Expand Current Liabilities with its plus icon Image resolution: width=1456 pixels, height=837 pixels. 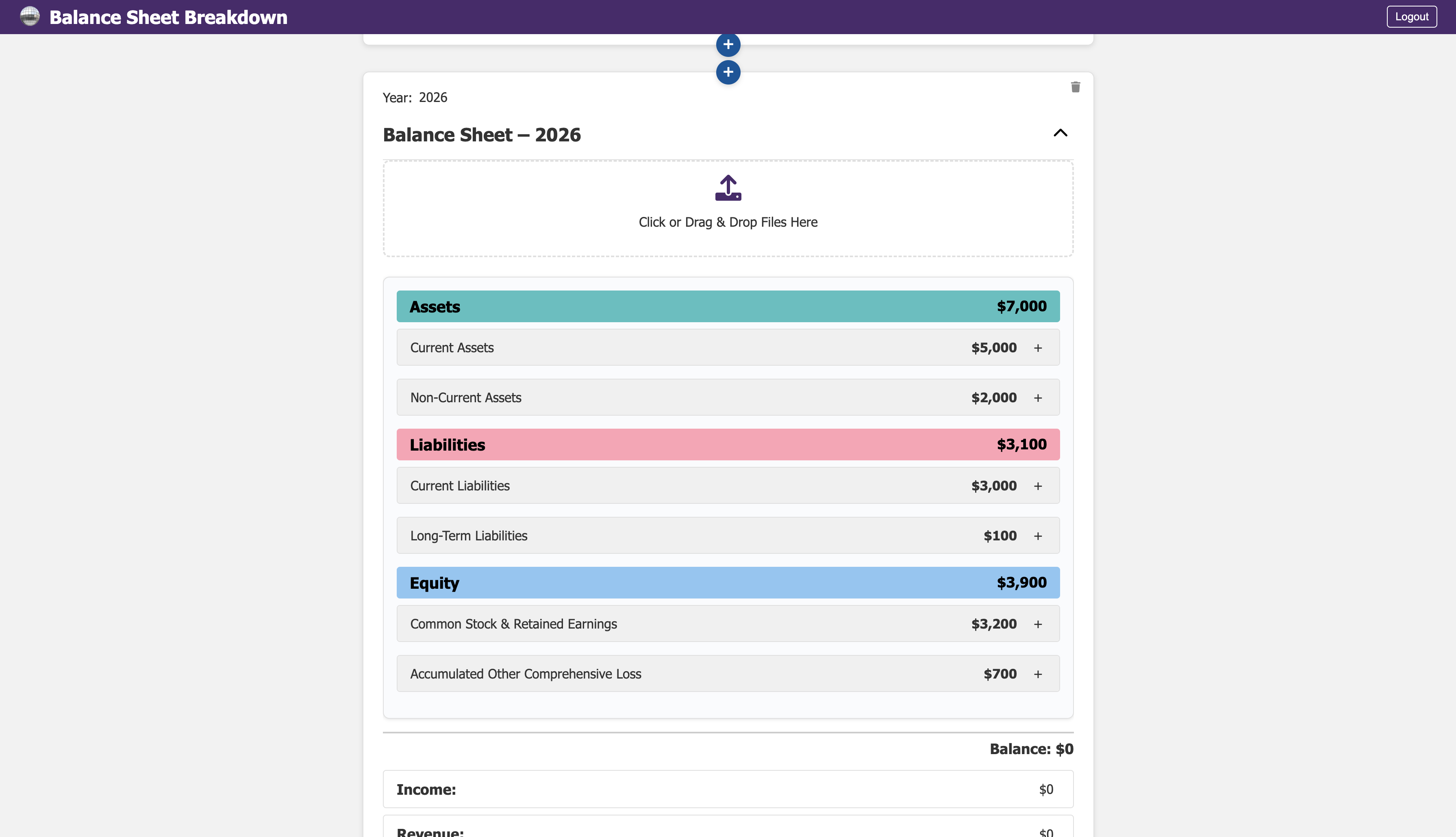[x=1037, y=486]
